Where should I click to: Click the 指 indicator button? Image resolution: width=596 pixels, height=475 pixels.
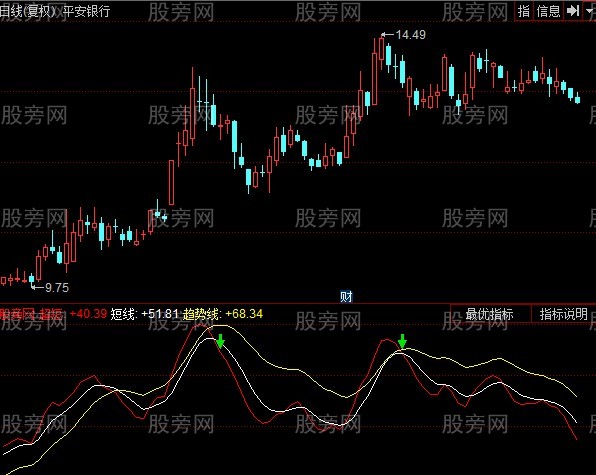click(524, 11)
